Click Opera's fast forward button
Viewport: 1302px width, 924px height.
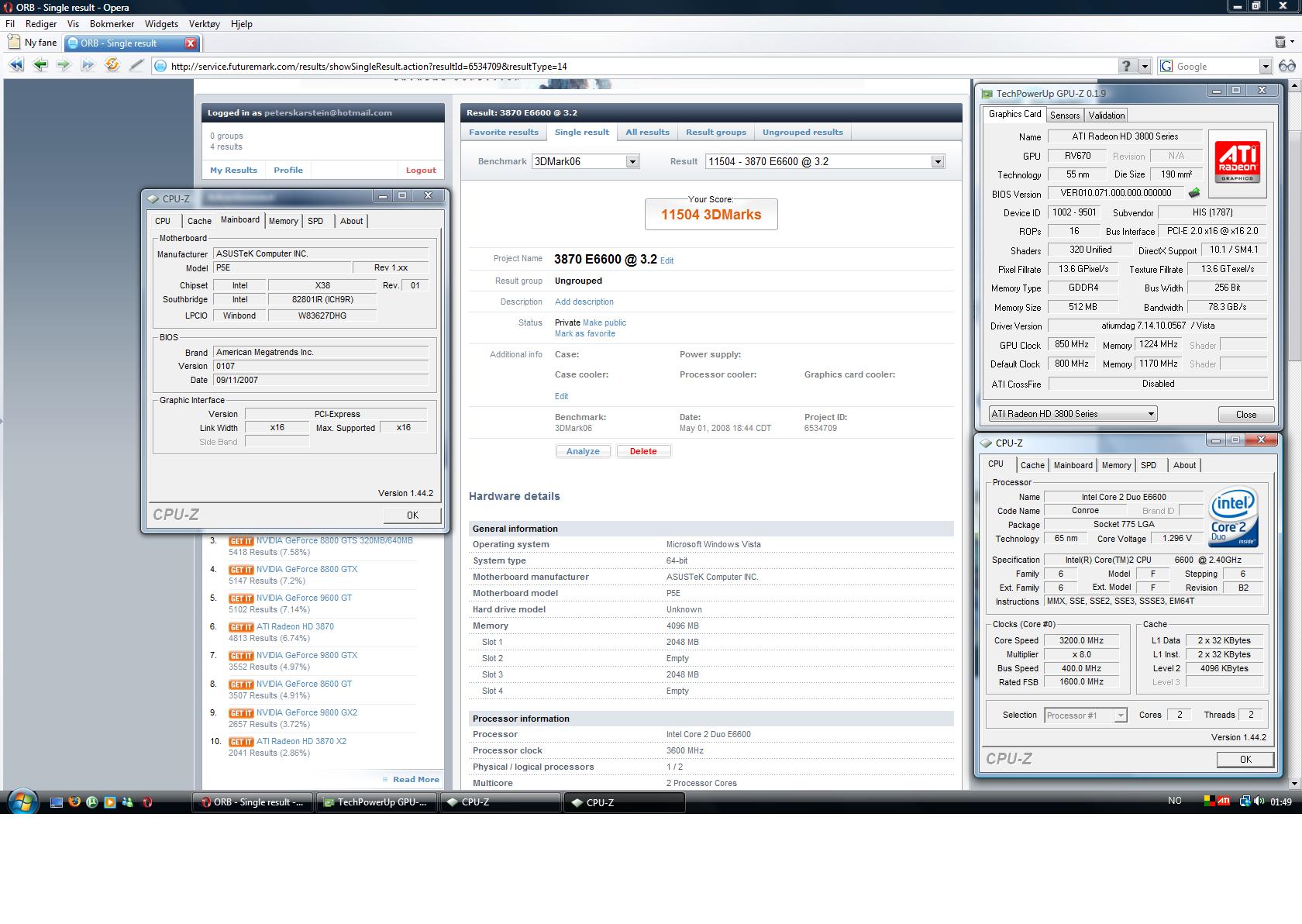(88, 66)
